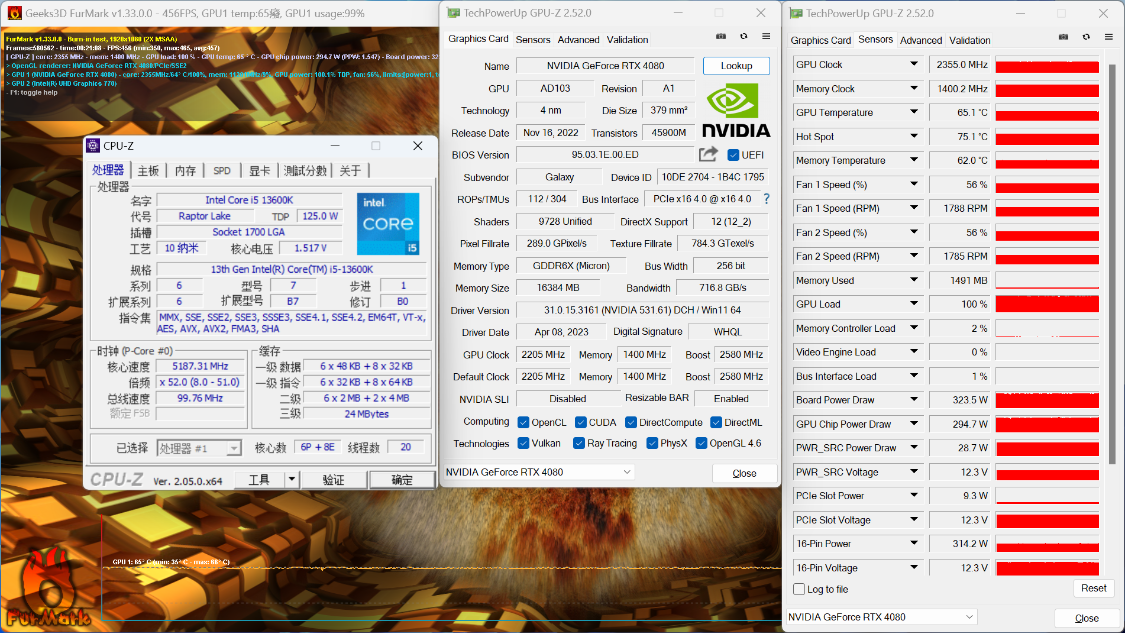Open the CPU-Z 测试分数 (Bench) tab

(305, 171)
